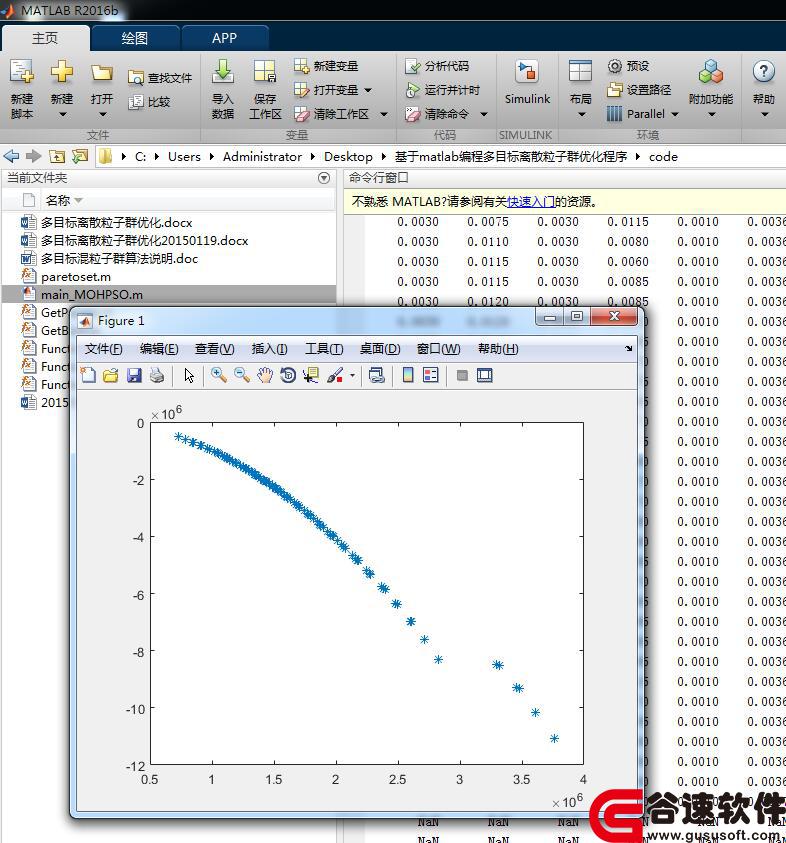
Task: Expand the Brush color dropdown arrow in Figure 1
Action: tap(352, 375)
